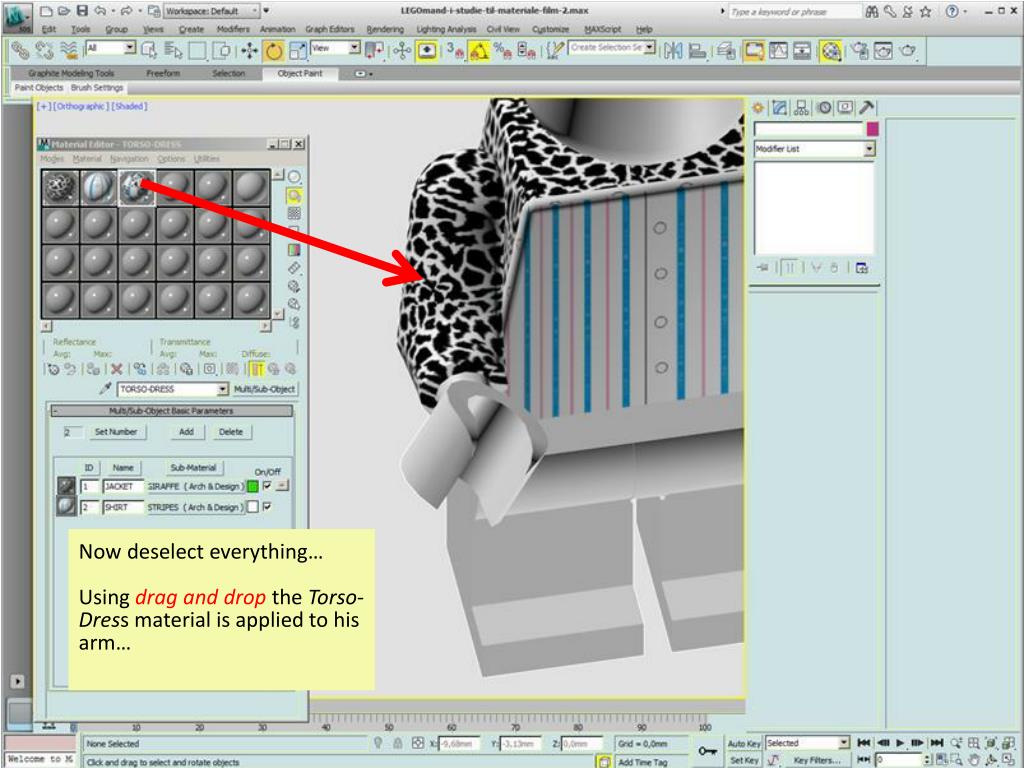Viewport: 1024px width, 768px height.
Task: Toggle On/Off checkbox for SHIRT sub-material
Action: click(267, 507)
